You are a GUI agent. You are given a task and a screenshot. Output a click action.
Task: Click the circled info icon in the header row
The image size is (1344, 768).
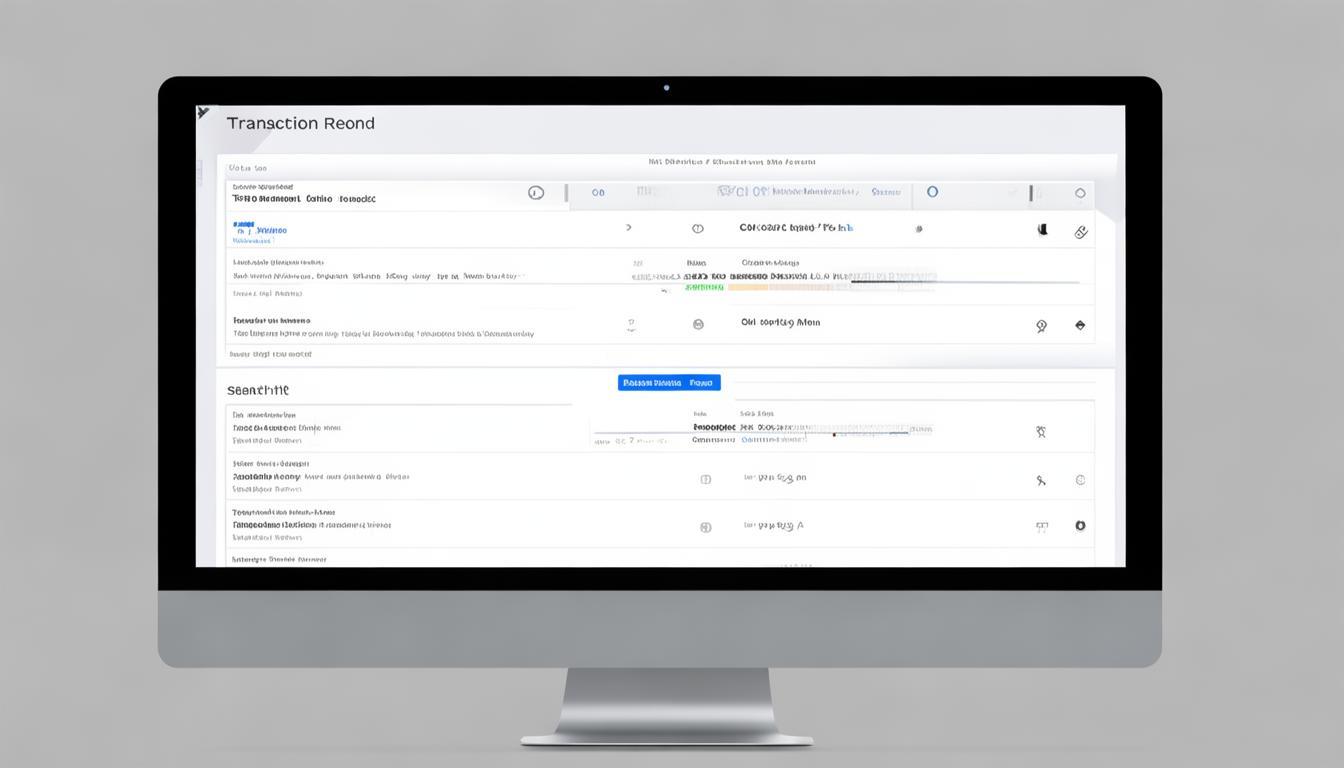tap(536, 193)
